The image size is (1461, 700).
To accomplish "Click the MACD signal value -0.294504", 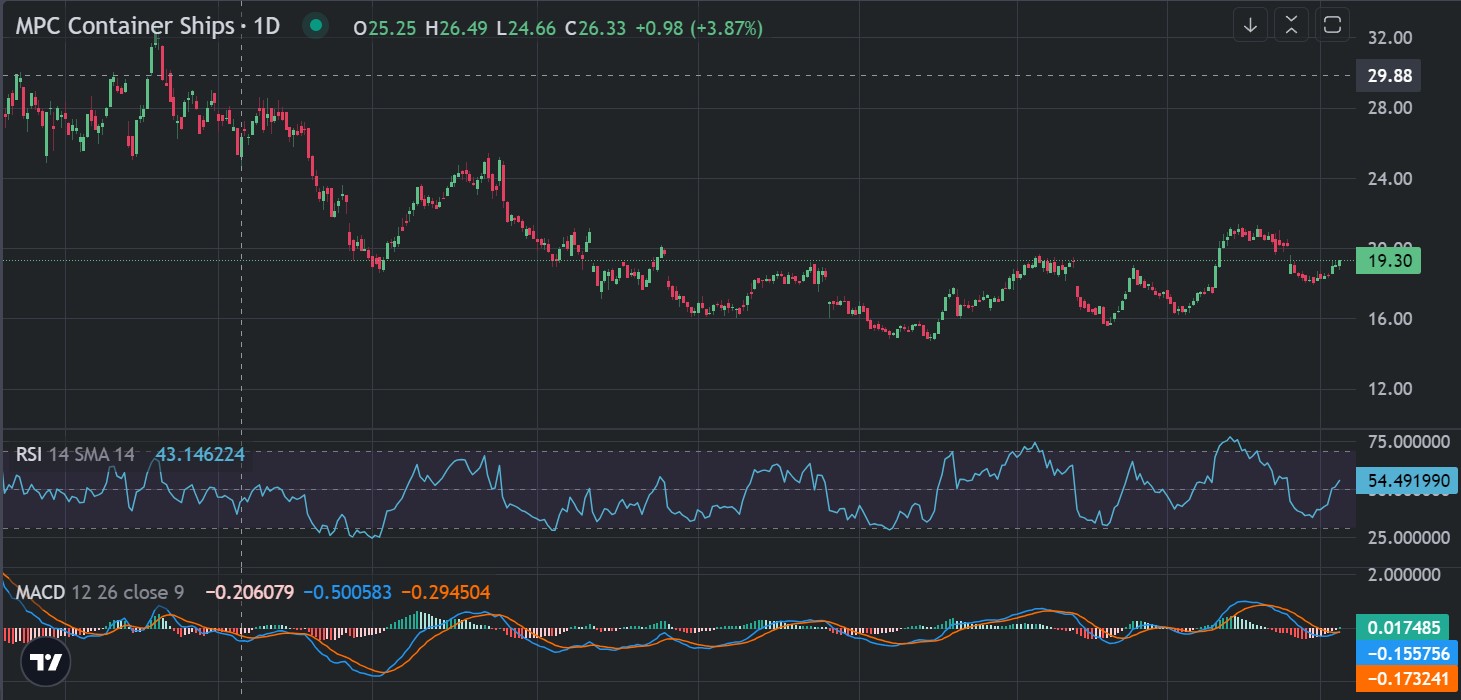I will [x=446, y=592].
